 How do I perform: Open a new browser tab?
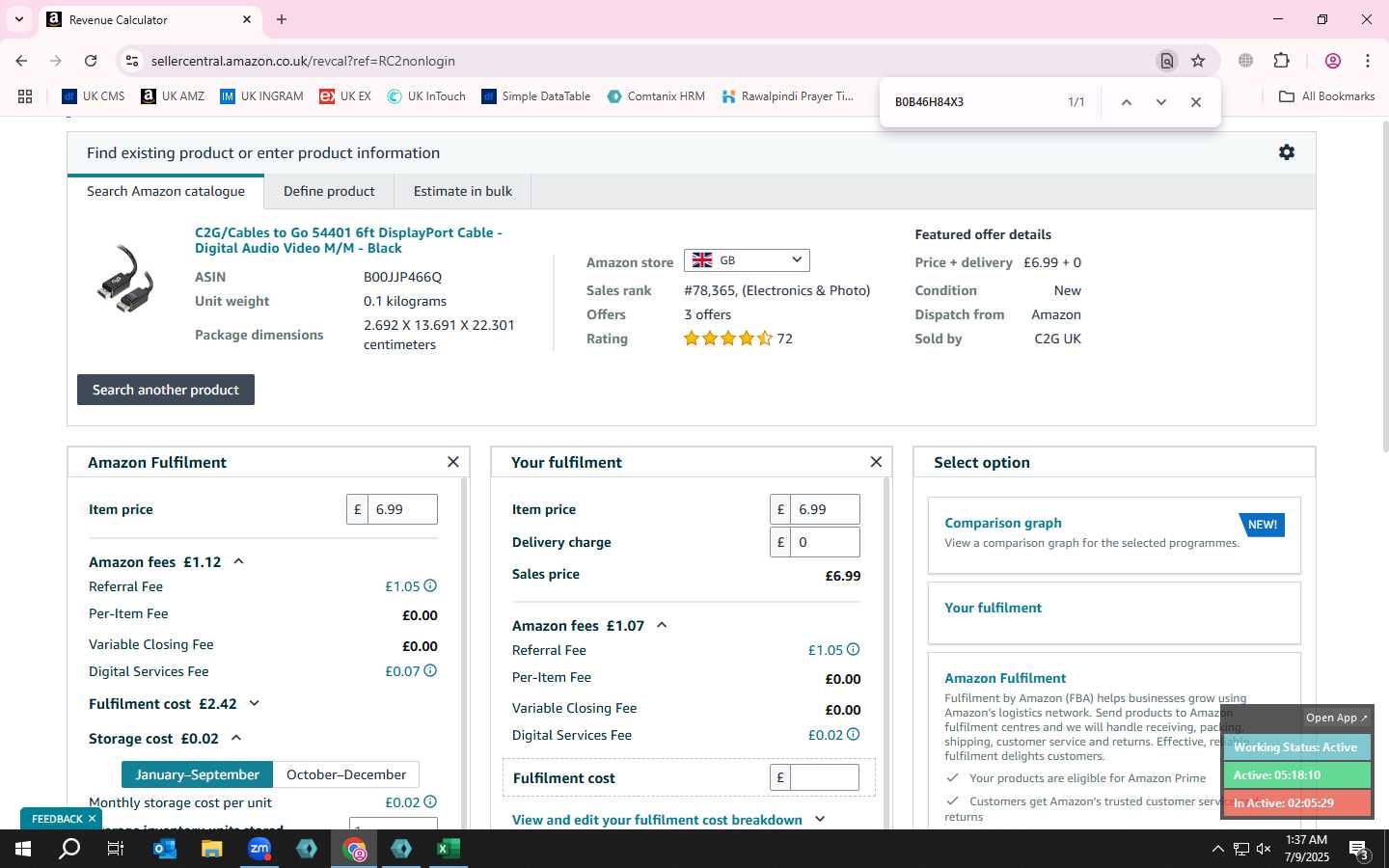(282, 19)
